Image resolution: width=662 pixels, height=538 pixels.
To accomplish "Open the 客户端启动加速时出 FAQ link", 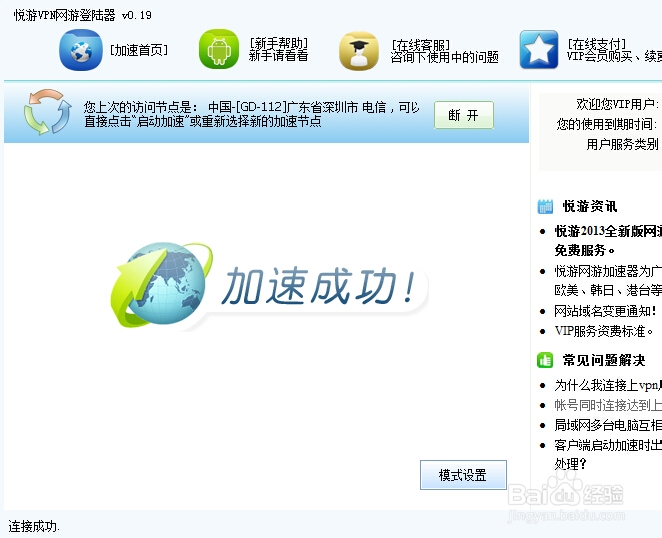I will point(608,454).
